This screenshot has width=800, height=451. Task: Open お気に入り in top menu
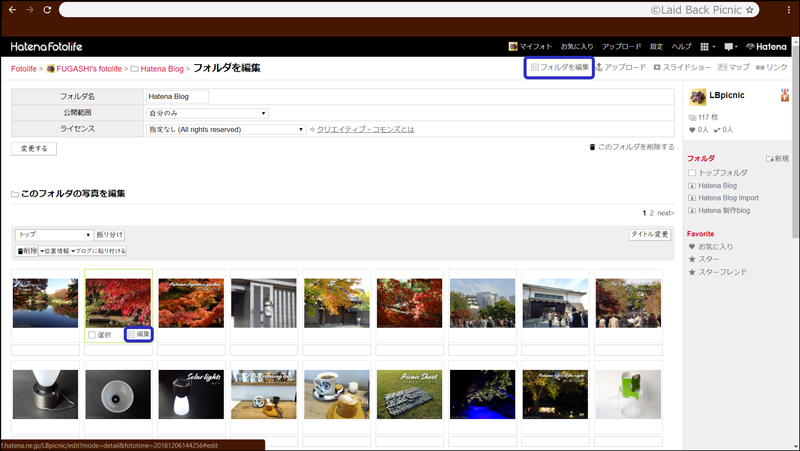[x=577, y=46]
